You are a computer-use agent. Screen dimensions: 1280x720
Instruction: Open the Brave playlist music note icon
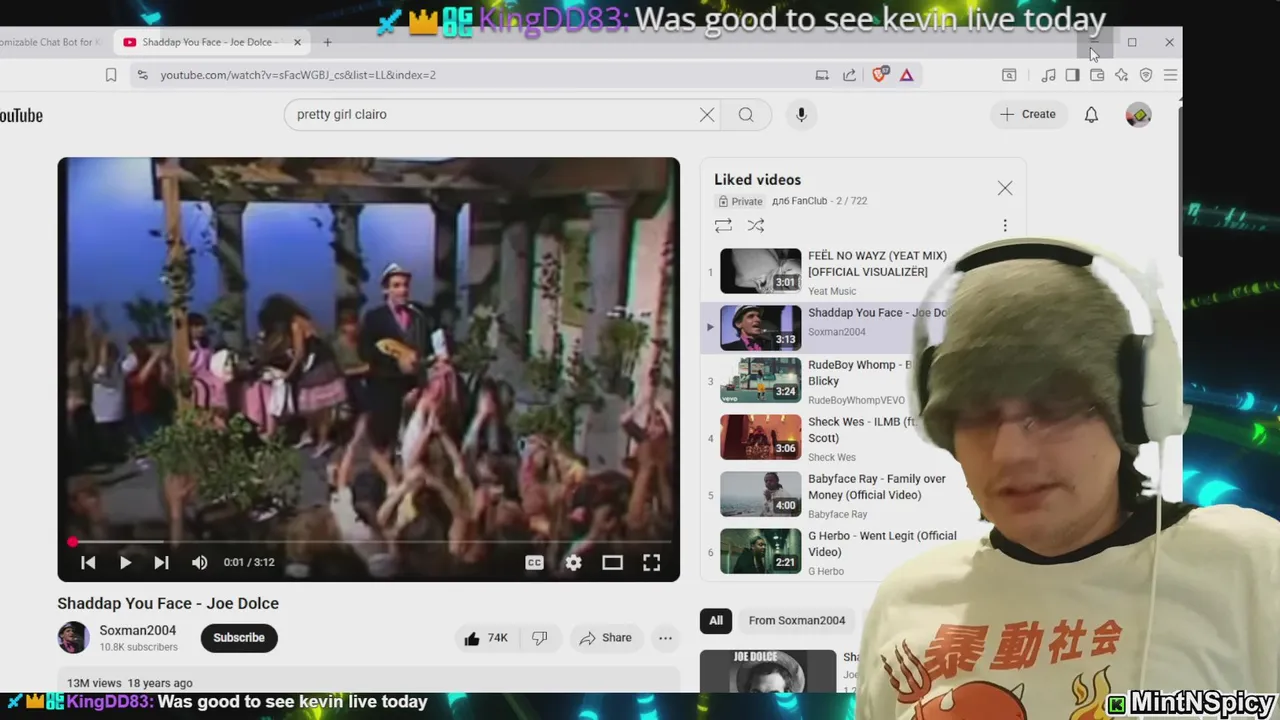click(1048, 75)
